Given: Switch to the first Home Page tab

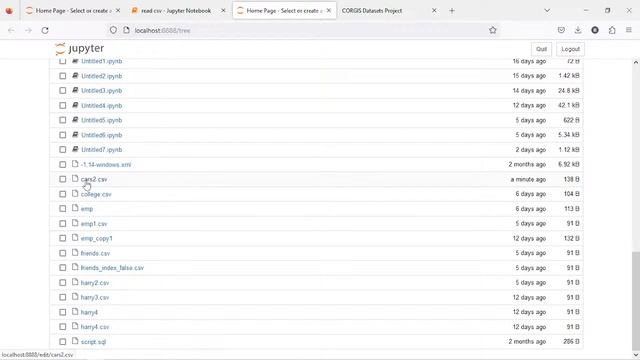Looking at the screenshot, I should pyautogui.click(x=72, y=11).
